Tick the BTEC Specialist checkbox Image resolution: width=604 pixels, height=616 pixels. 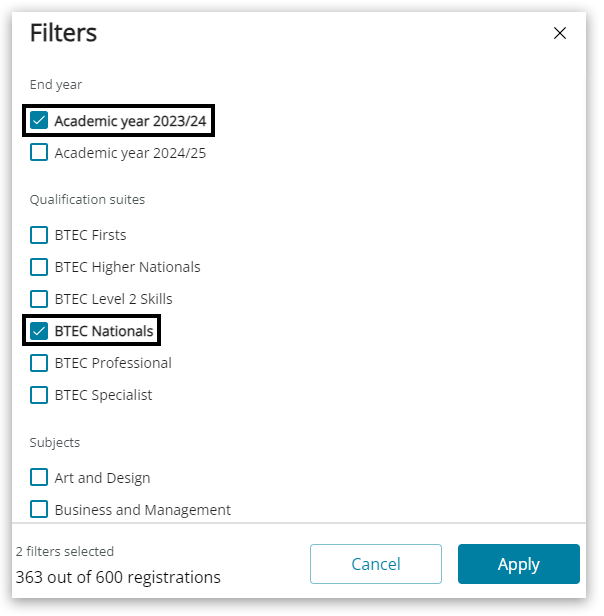39,395
